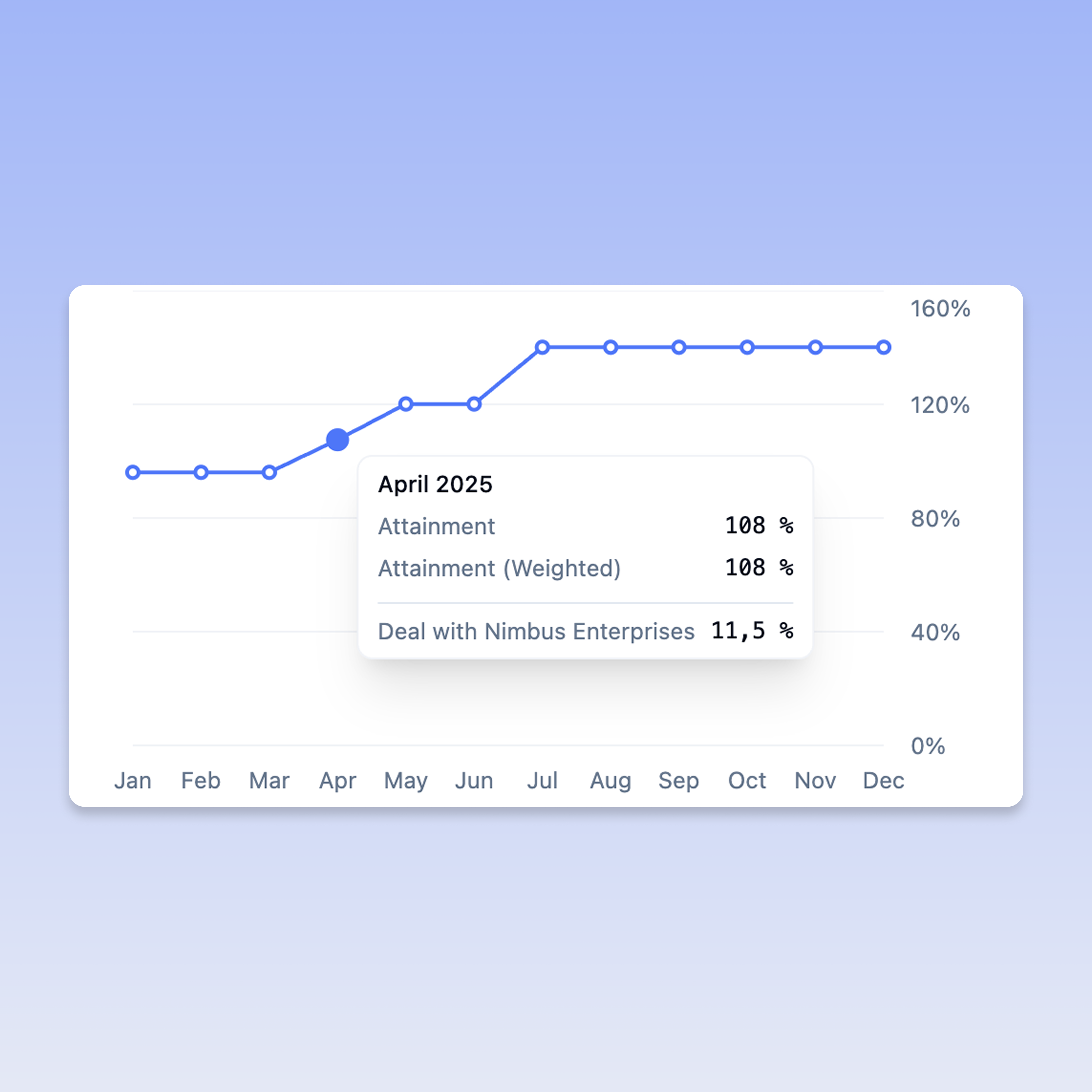Click the December data point

click(x=884, y=347)
